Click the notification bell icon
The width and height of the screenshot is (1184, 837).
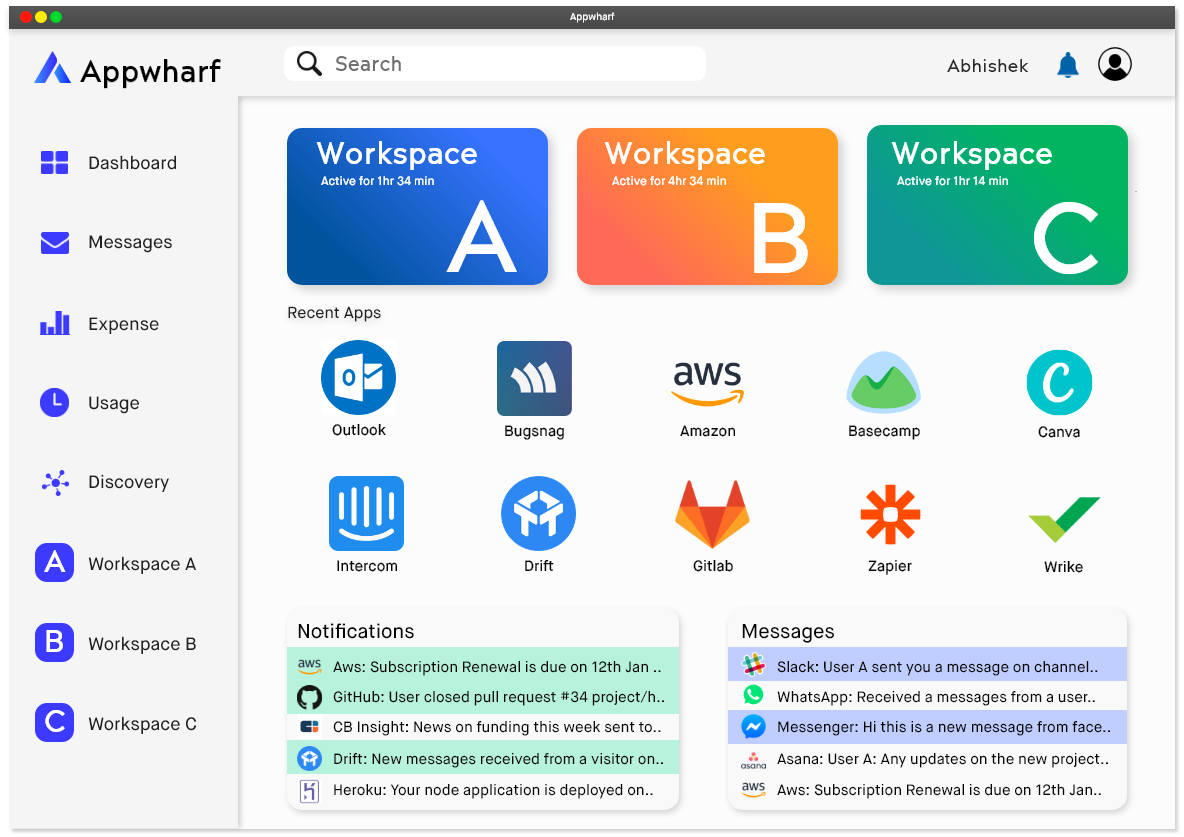1068,66
